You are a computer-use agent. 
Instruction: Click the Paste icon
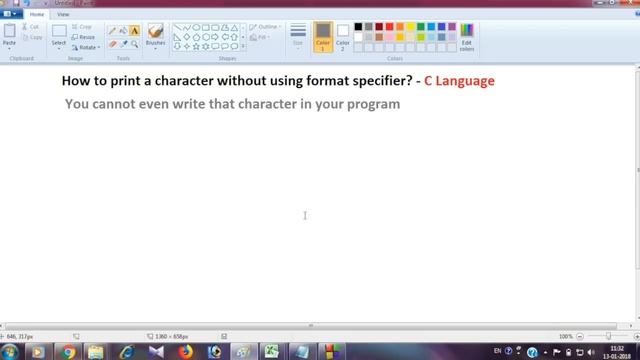(x=9, y=31)
